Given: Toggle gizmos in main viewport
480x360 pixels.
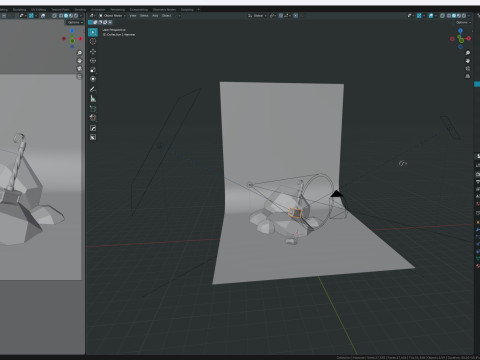Looking at the screenshot, I should (x=419, y=16).
